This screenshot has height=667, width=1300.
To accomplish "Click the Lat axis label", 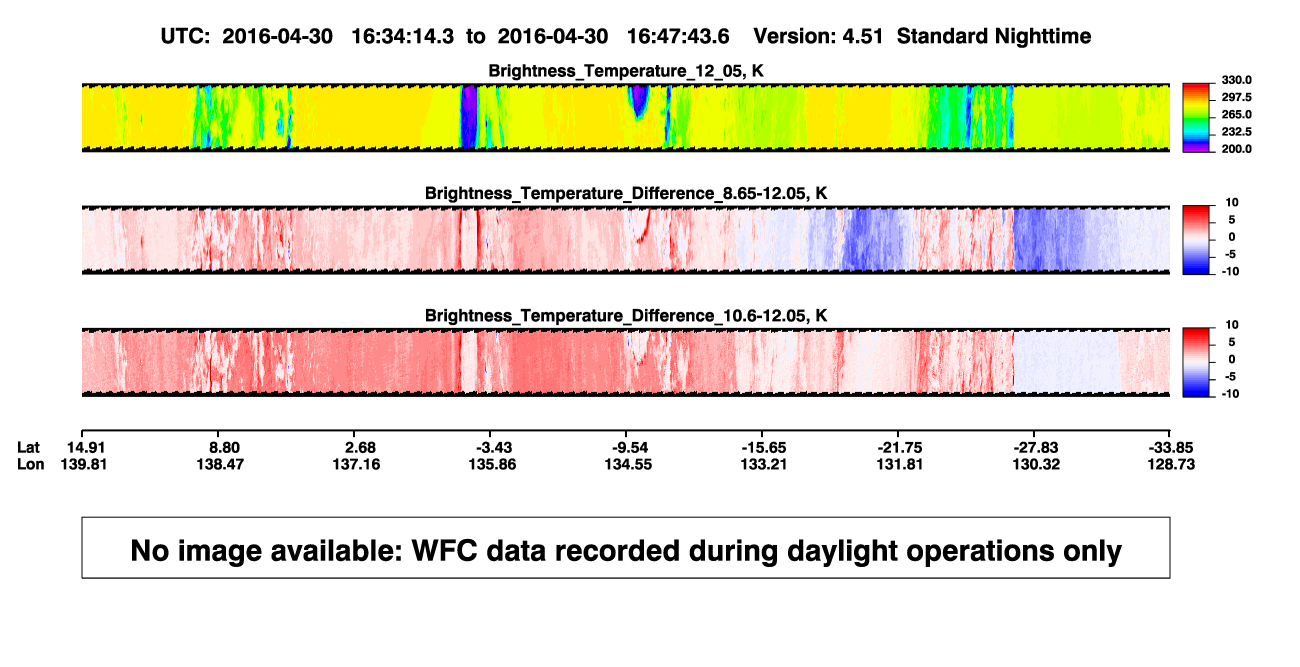I will click(29, 447).
